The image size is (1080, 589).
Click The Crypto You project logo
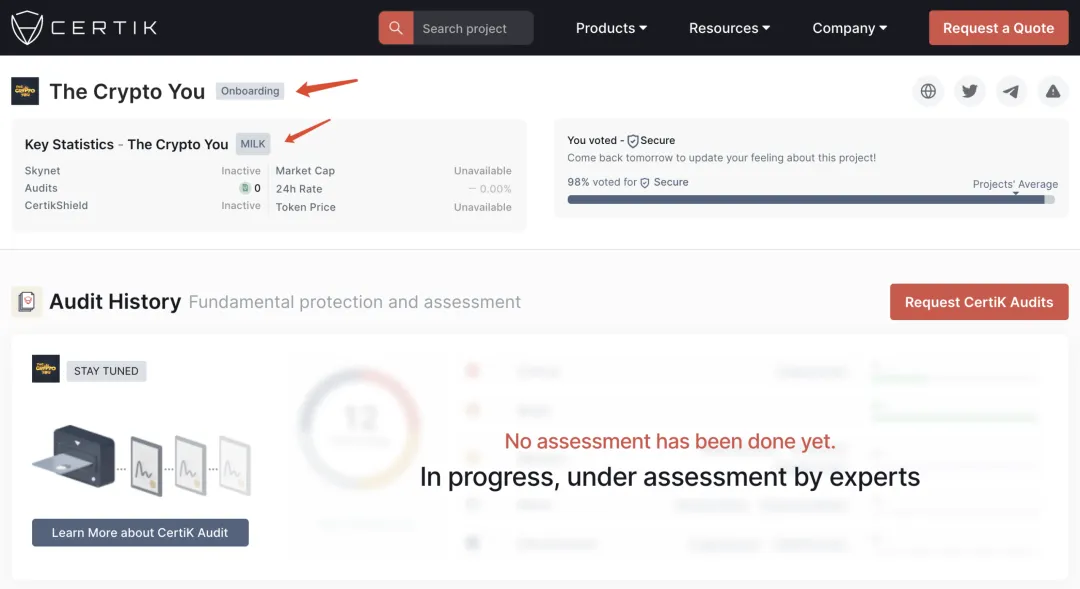(x=25, y=91)
